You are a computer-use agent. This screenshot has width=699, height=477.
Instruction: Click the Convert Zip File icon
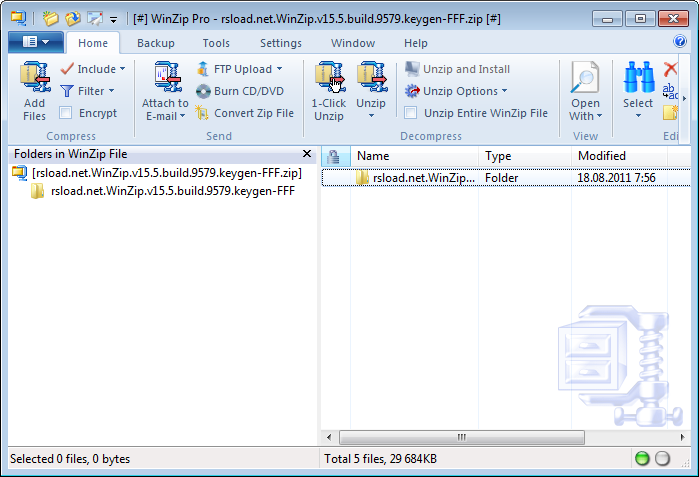202,113
